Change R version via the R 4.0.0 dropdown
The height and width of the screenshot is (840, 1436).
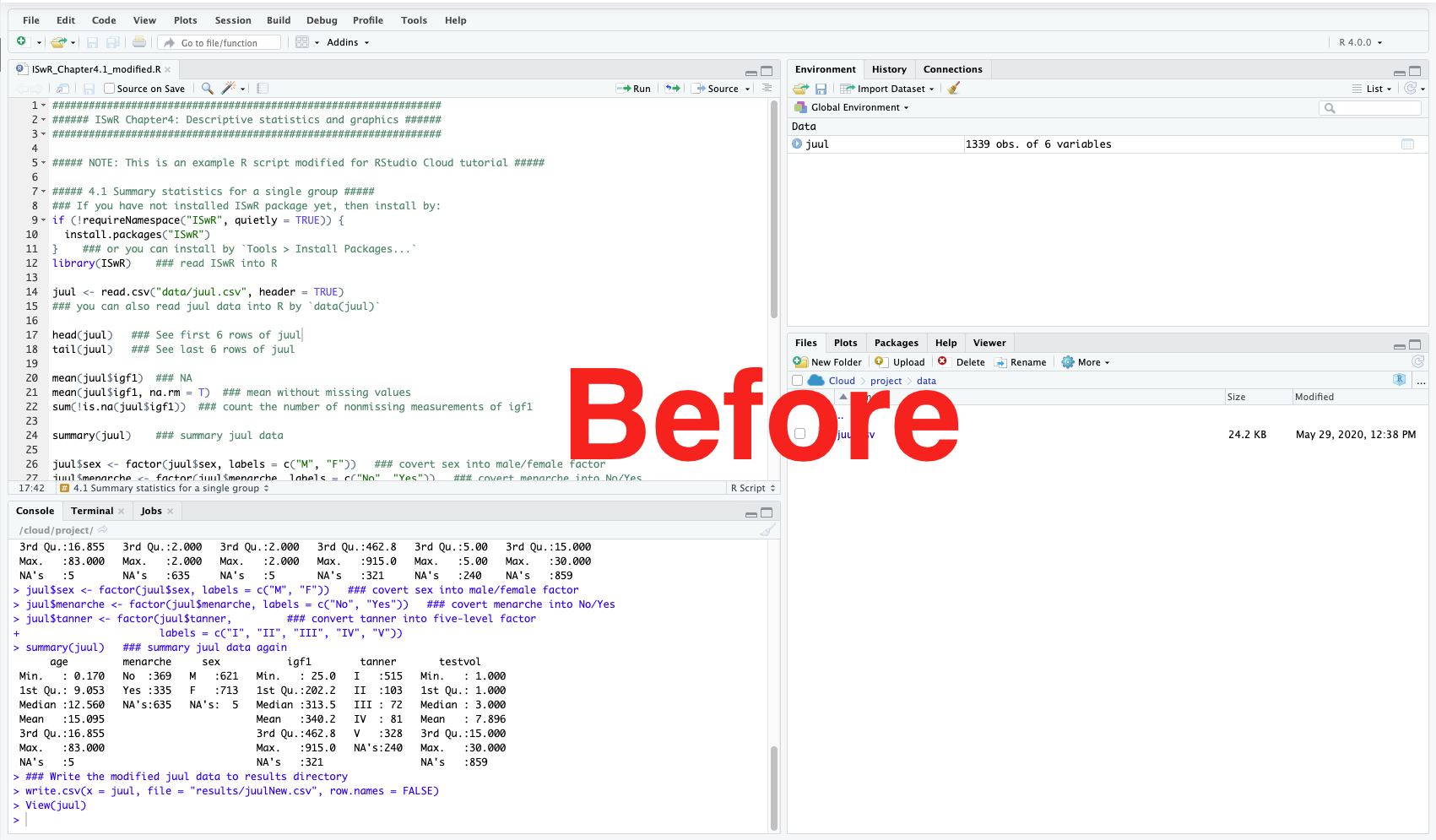click(x=1359, y=41)
